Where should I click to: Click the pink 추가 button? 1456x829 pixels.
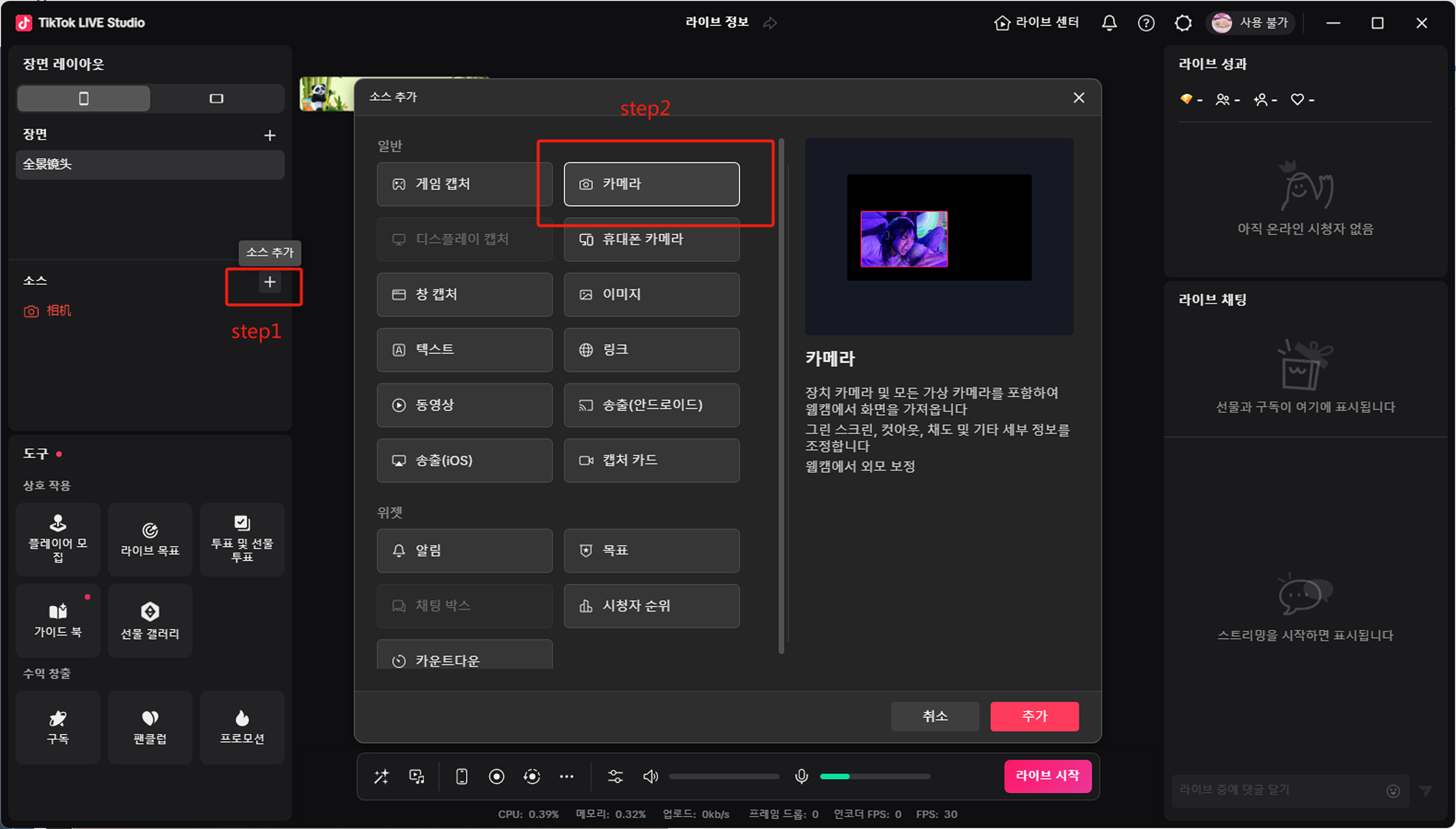coord(1034,716)
